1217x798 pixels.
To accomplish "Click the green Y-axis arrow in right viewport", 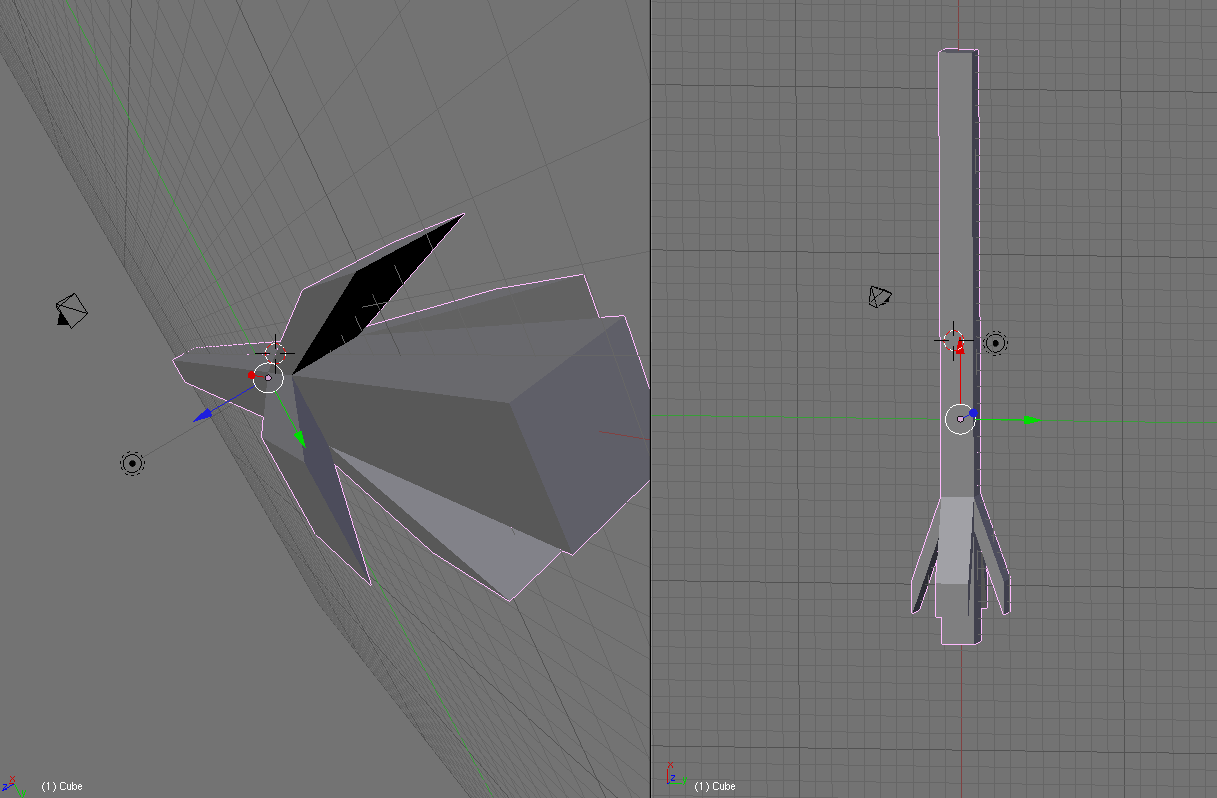I will pos(1030,420).
